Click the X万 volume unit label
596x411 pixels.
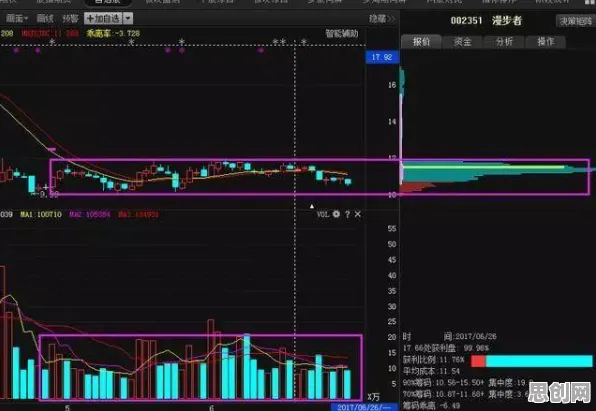[x=374, y=397]
